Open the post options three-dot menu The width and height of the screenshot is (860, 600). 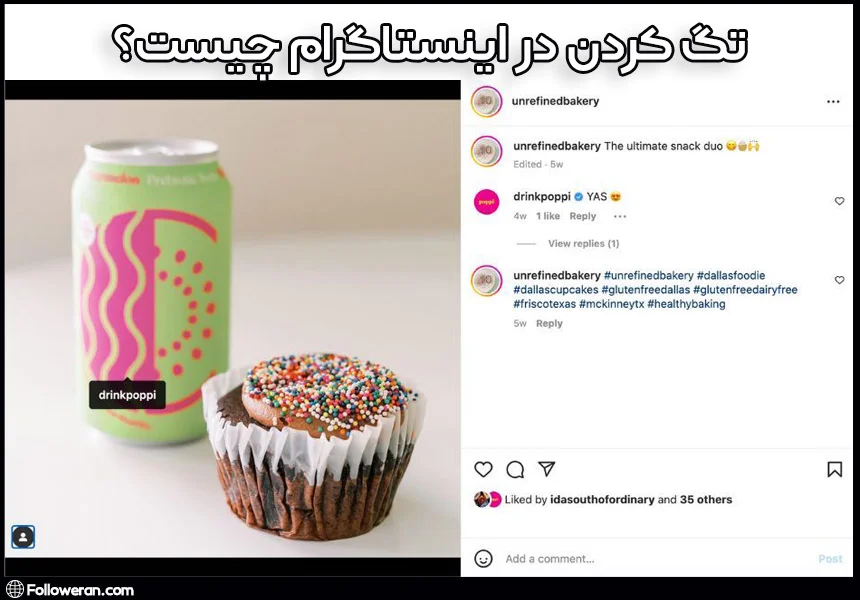tap(833, 101)
